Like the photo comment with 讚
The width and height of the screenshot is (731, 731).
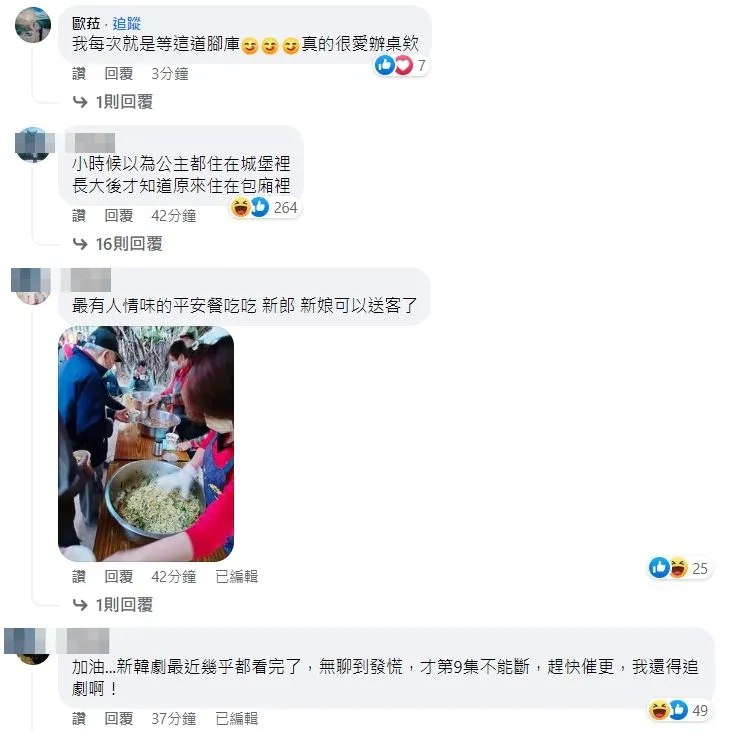79,577
